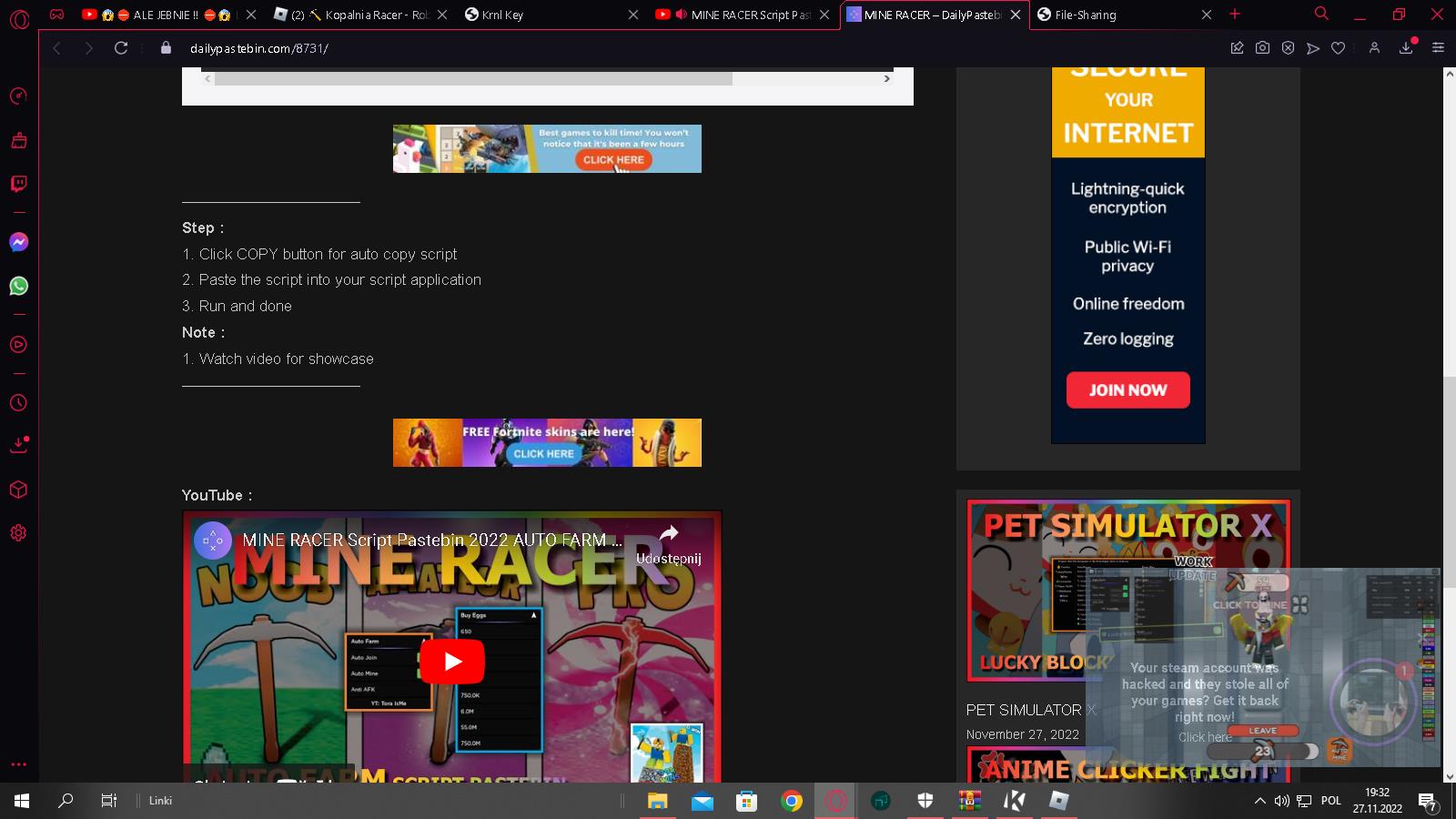Viewport: 1456px width, 819px height.
Task: Play the MINE RACER YouTube video
Action: tap(452, 662)
